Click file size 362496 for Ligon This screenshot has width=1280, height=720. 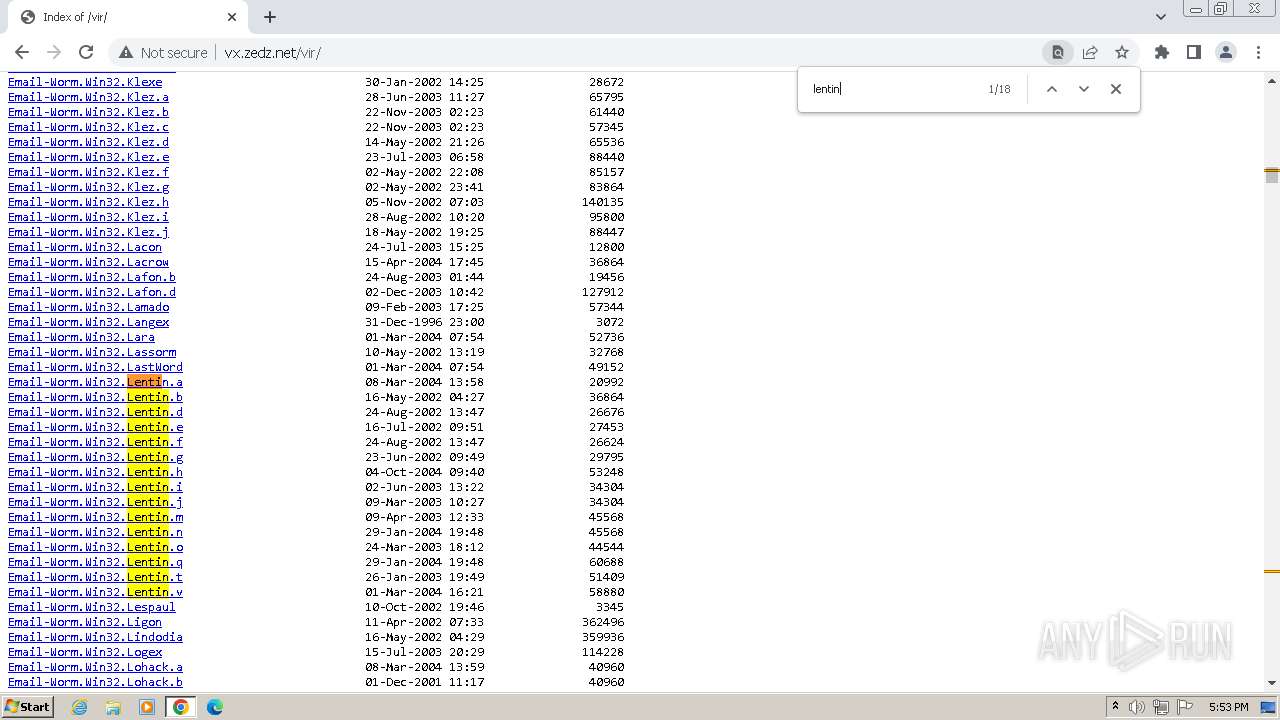tap(603, 622)
